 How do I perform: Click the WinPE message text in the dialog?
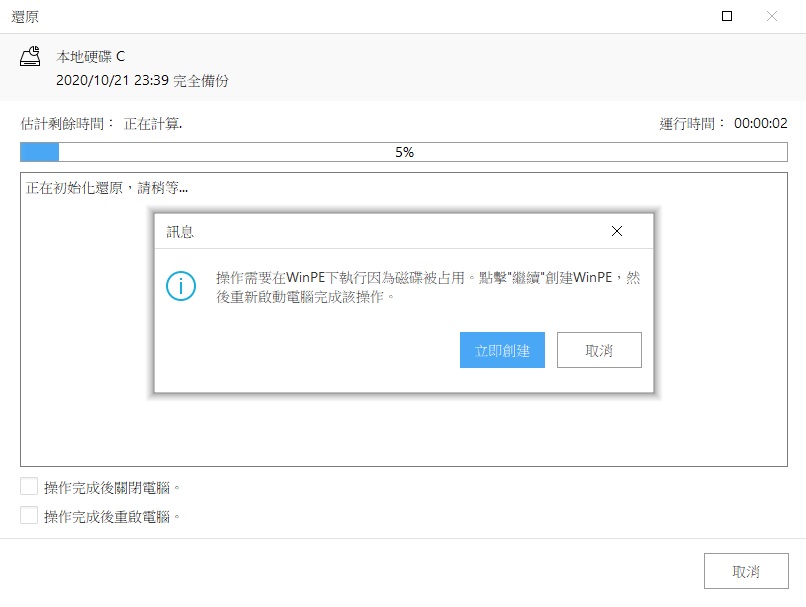tap(428, 287)
